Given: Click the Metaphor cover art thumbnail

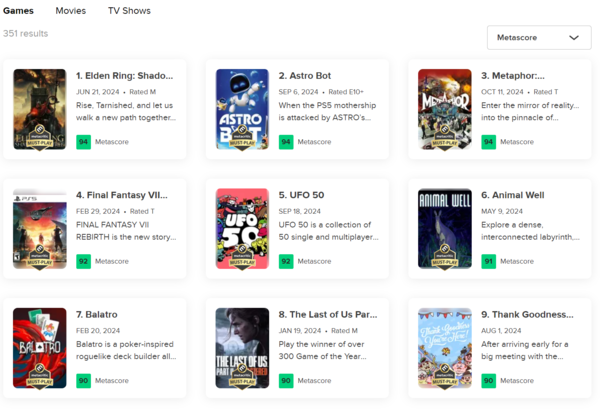Looking at the screenshot, I should [445, 109].
